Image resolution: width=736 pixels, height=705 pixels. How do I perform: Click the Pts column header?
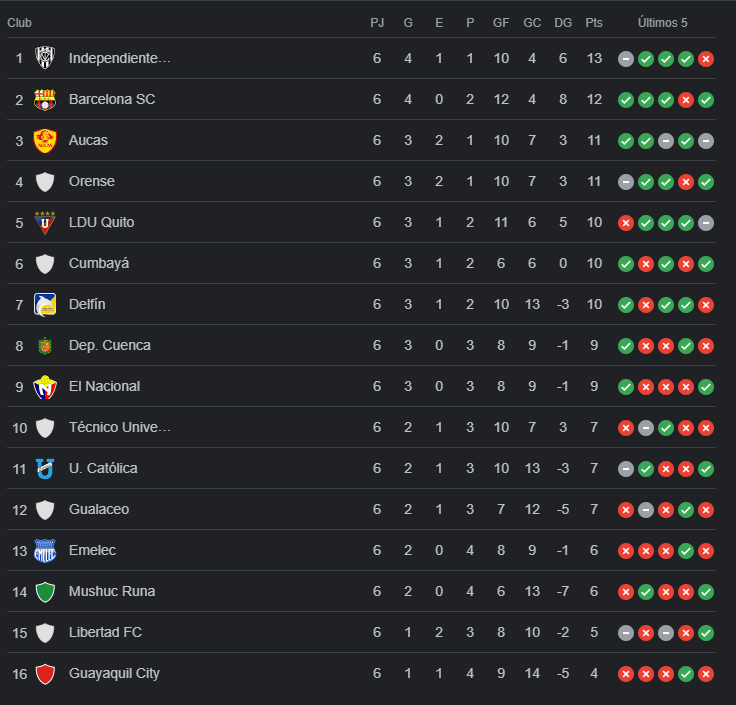(x=594, y=23)
